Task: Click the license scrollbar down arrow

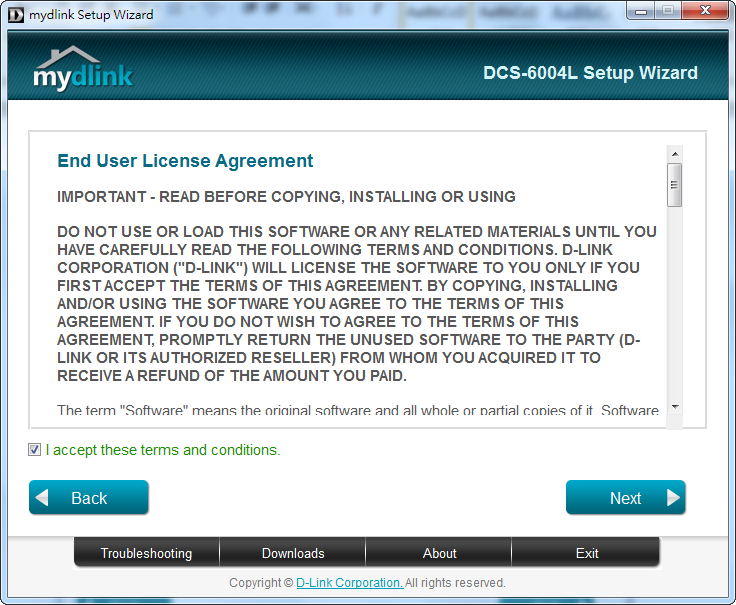Action: (675, 407)
